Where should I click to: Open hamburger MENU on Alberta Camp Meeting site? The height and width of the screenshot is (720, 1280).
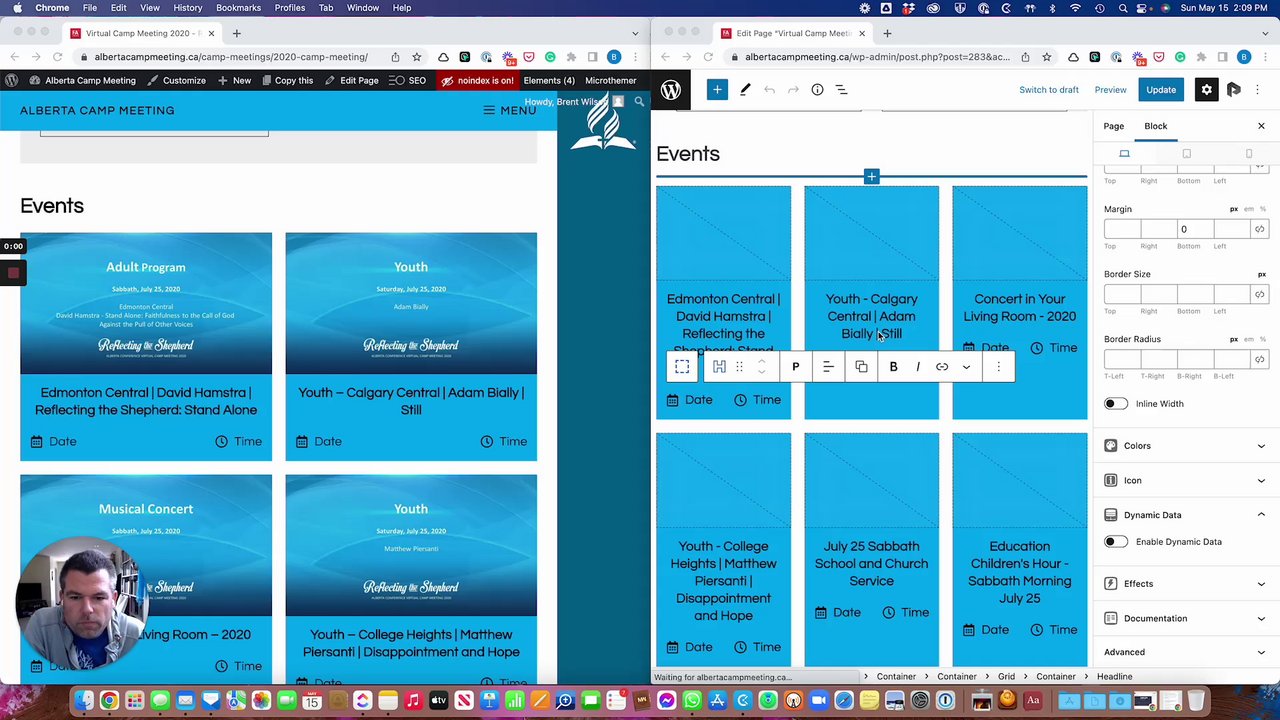click(510, 110)
